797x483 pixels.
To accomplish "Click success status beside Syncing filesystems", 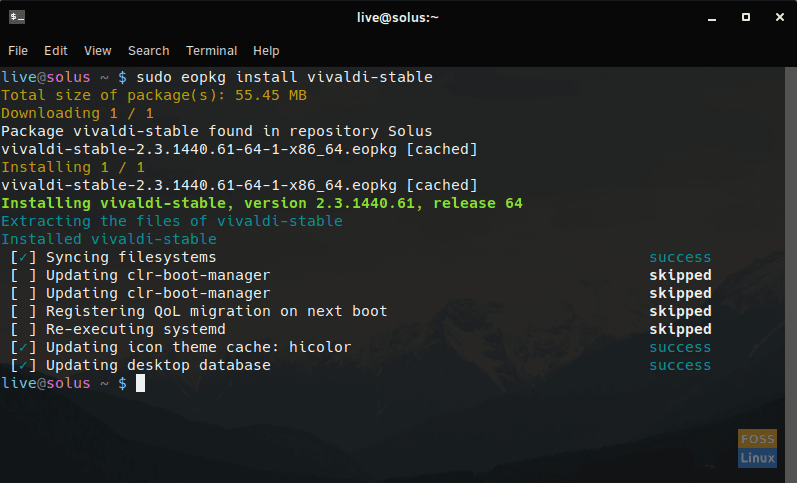I will pyautogui.click(x=680, y=257).
